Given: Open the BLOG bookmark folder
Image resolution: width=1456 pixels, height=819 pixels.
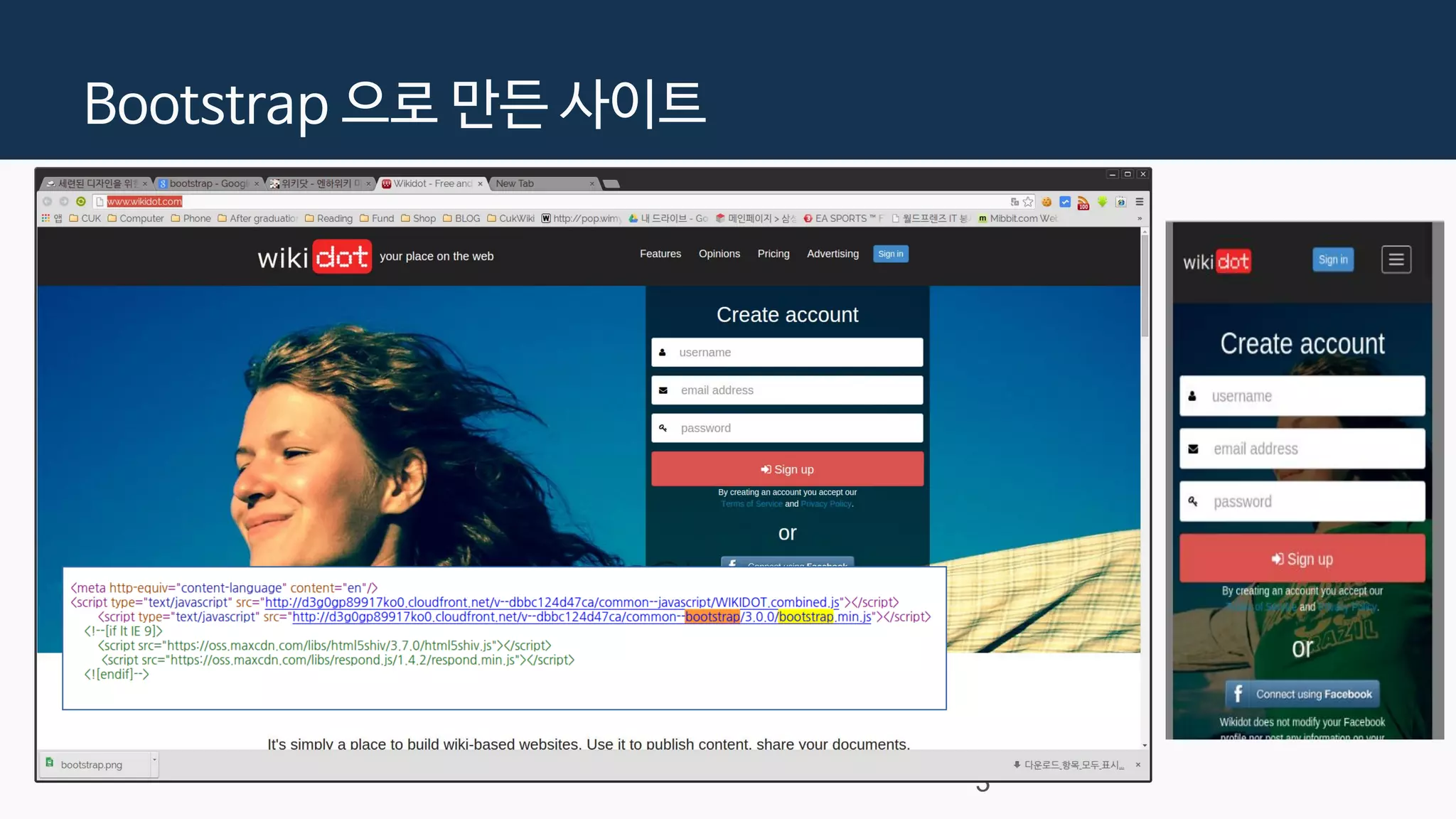Looking at the screenshot, I should [x=461, y=218].
